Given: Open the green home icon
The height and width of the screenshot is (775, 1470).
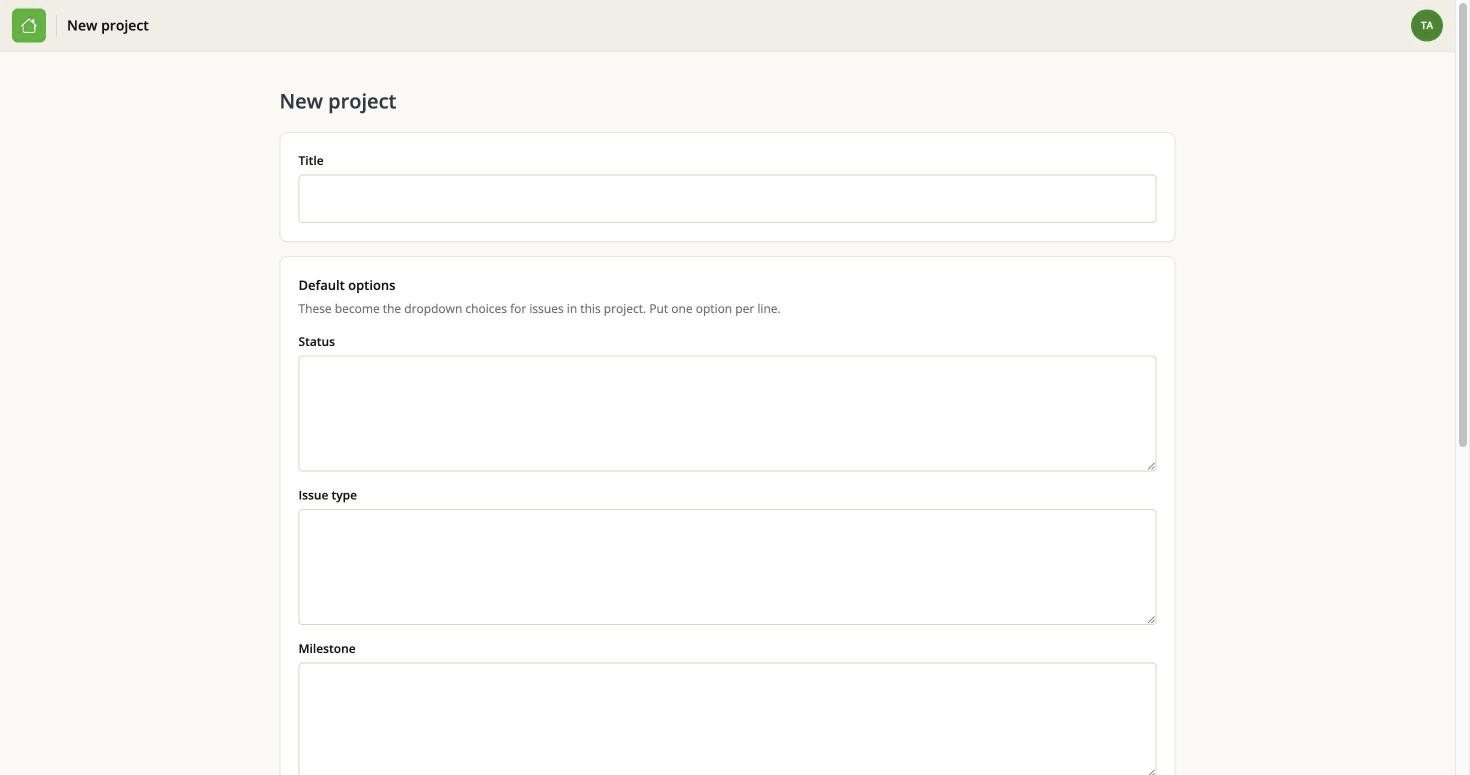Looking at the screenshot, I should click(x=29, y=26).
